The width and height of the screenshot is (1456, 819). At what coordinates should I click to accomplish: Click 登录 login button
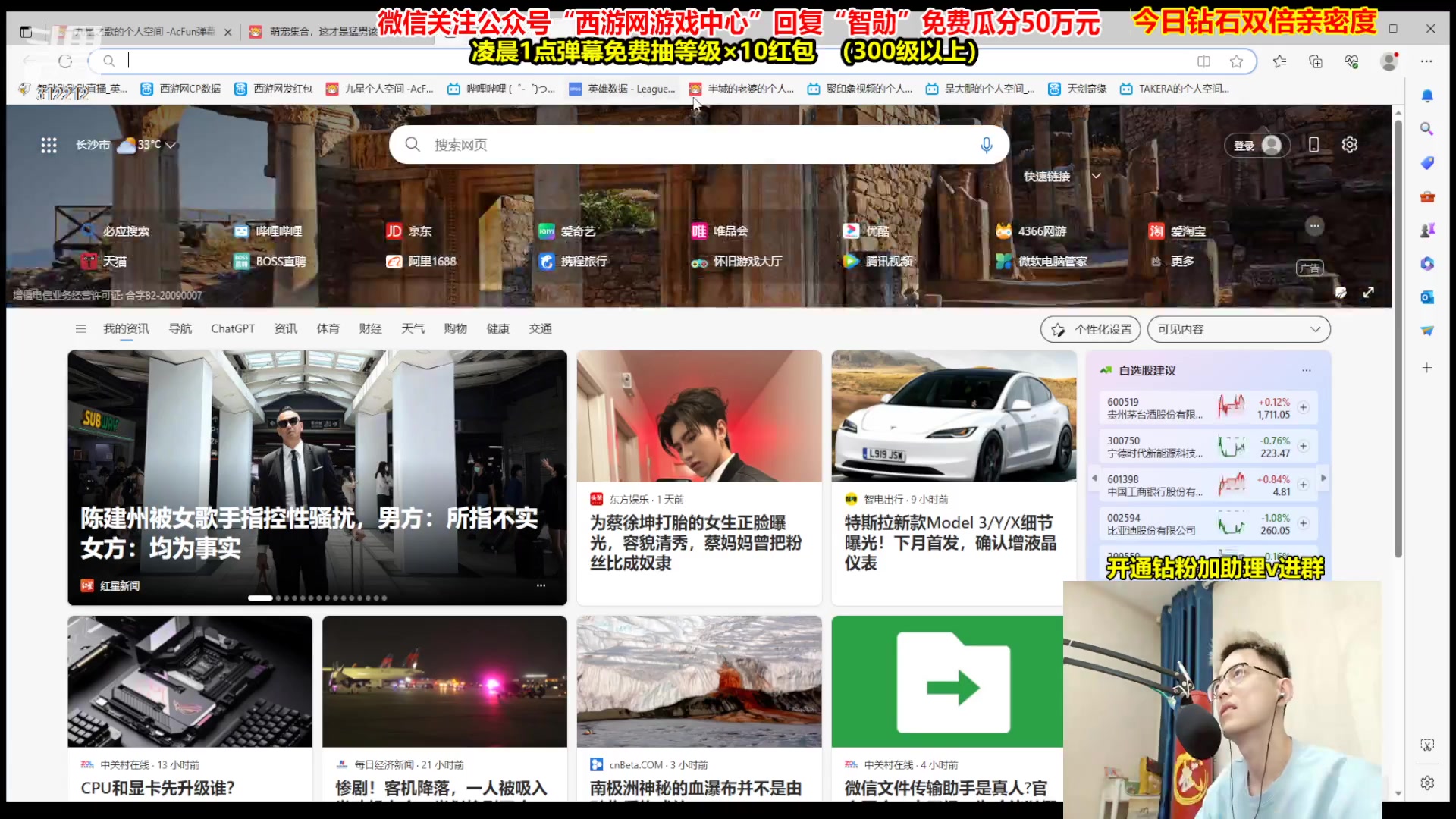click(x=1258, y=145)
